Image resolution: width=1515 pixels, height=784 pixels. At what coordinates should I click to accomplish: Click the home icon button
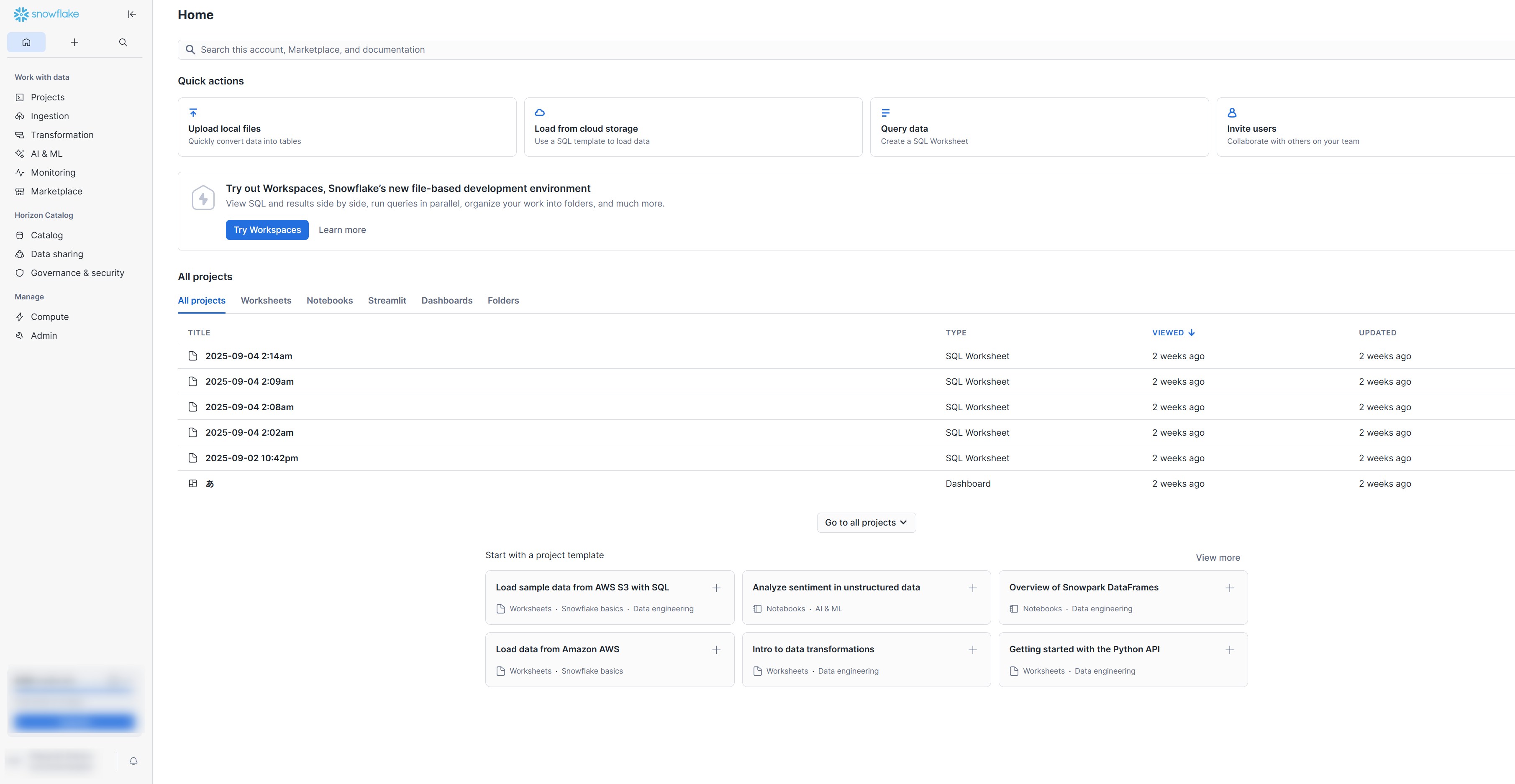(x=26, y=42)
